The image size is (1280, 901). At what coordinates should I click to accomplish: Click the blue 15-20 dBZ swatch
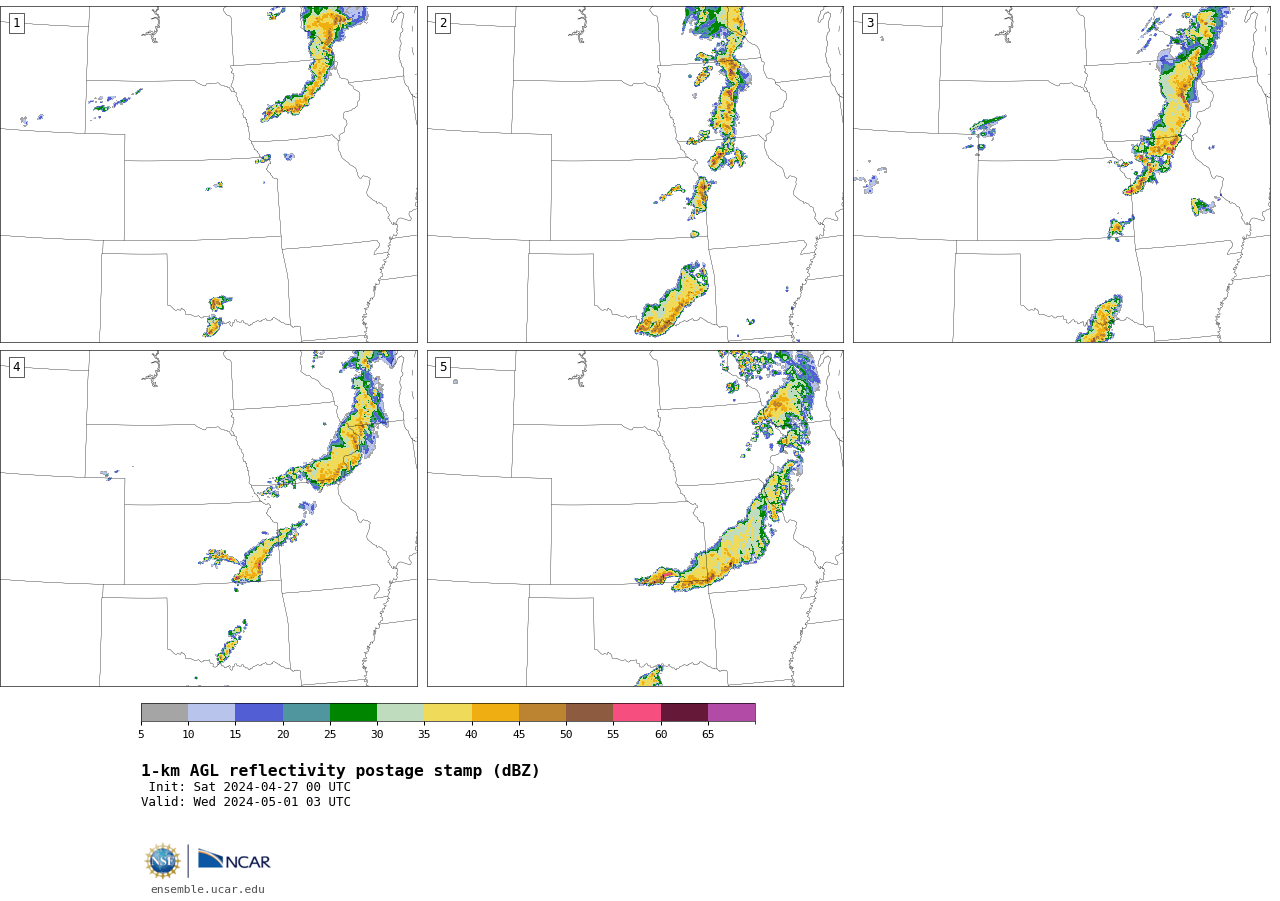[x=259, y=712]
